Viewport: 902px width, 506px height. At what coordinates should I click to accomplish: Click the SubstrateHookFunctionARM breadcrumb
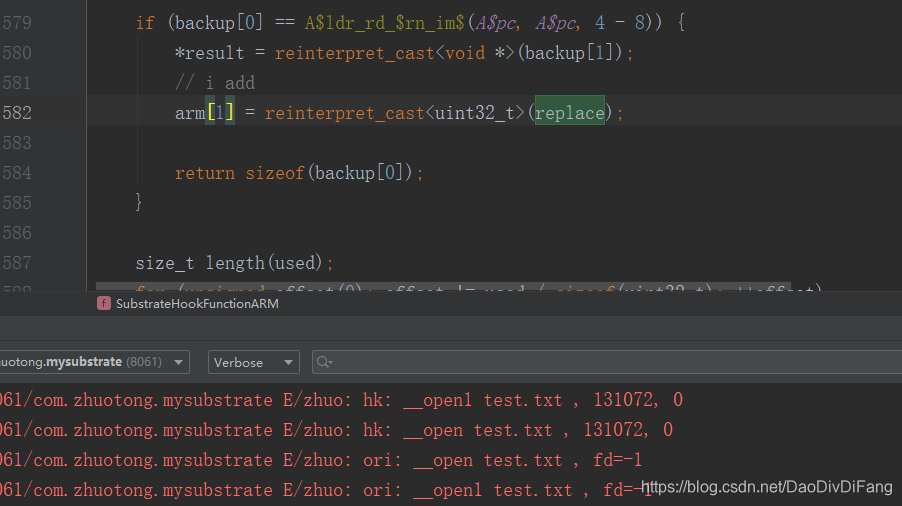tap(197, 304)
